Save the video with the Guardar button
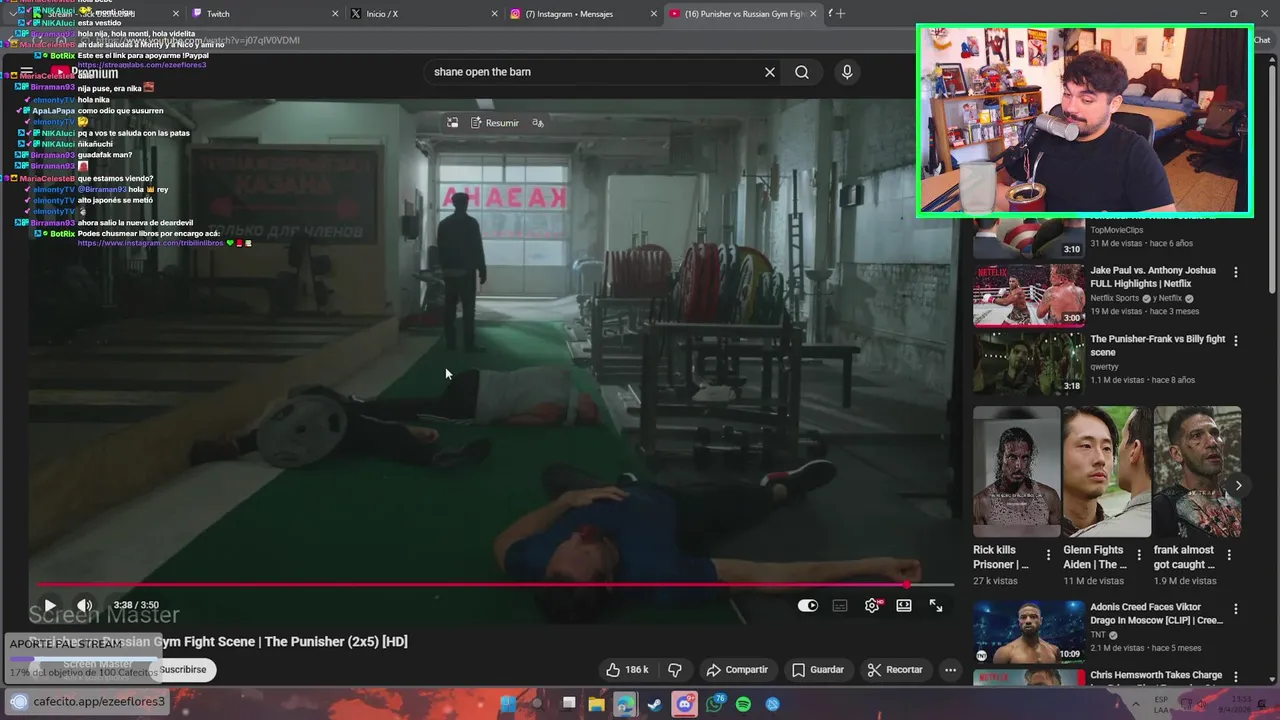The width and height of the screenshot is (1280, 720). coord(818,670)
